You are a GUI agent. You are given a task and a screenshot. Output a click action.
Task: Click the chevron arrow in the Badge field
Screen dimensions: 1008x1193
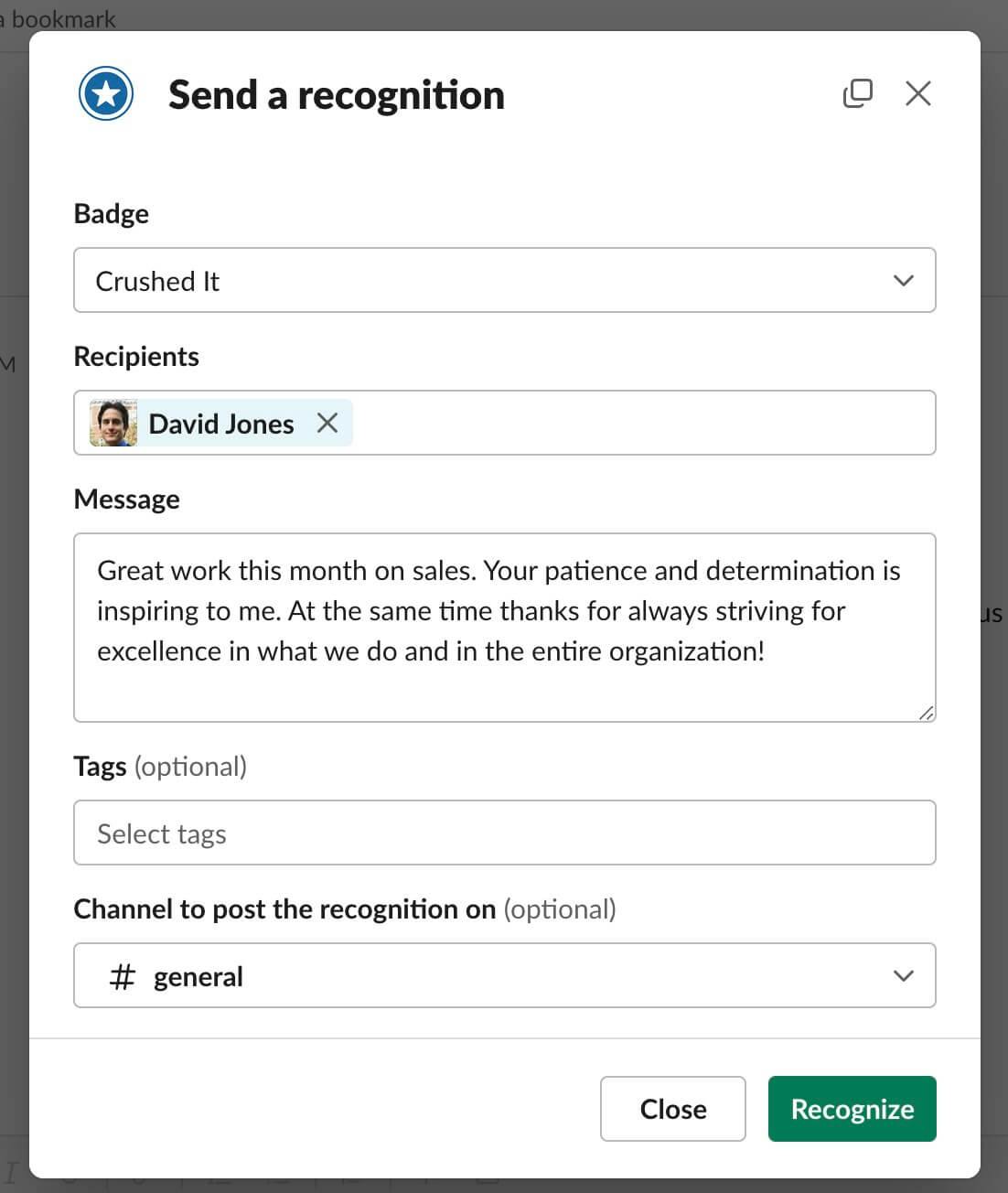(x=904, y=281)
